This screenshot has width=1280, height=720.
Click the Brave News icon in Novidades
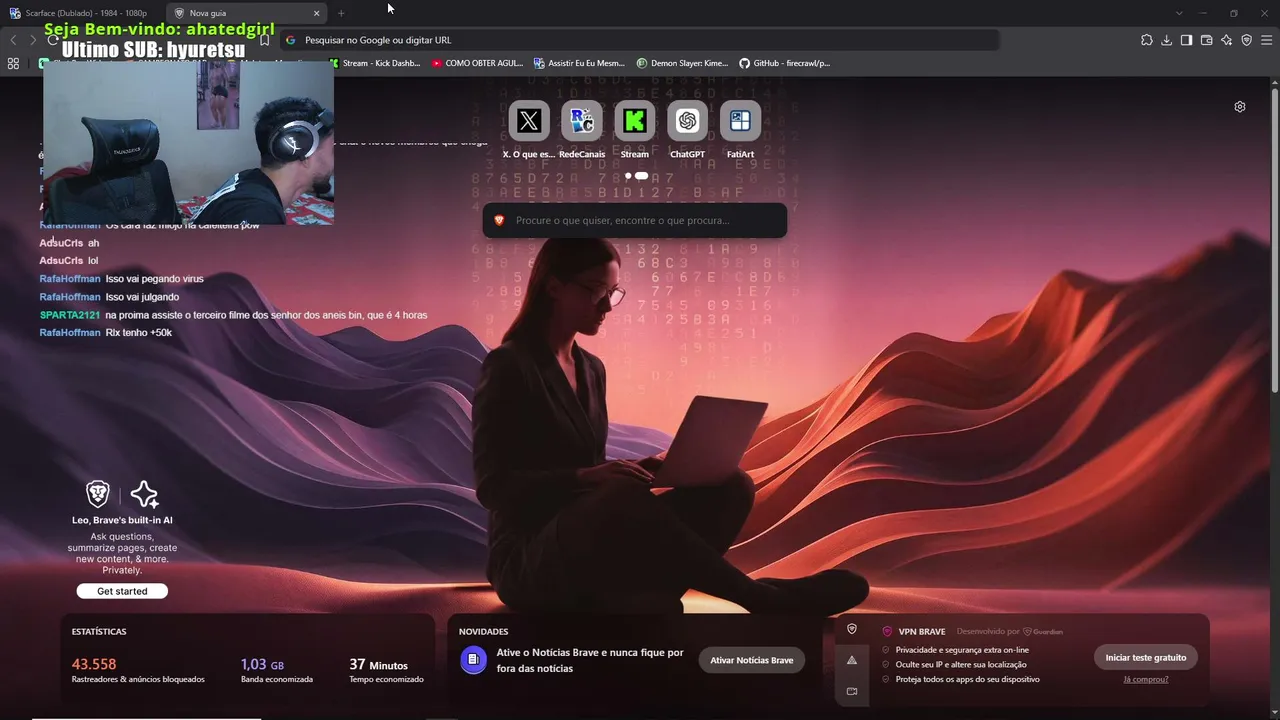click(x=473, y=660)
